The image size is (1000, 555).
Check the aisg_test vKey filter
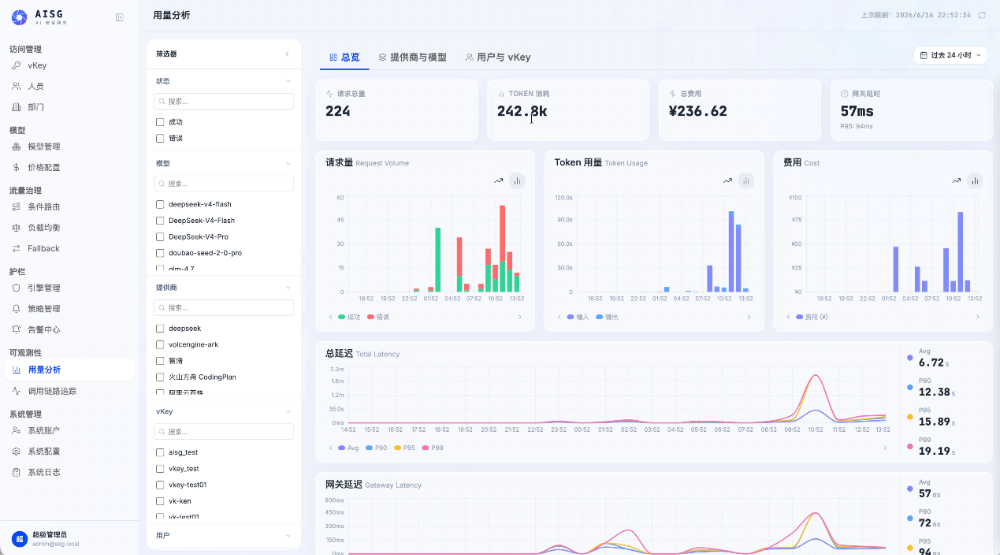pyautogui.click(x=160, y=452)
